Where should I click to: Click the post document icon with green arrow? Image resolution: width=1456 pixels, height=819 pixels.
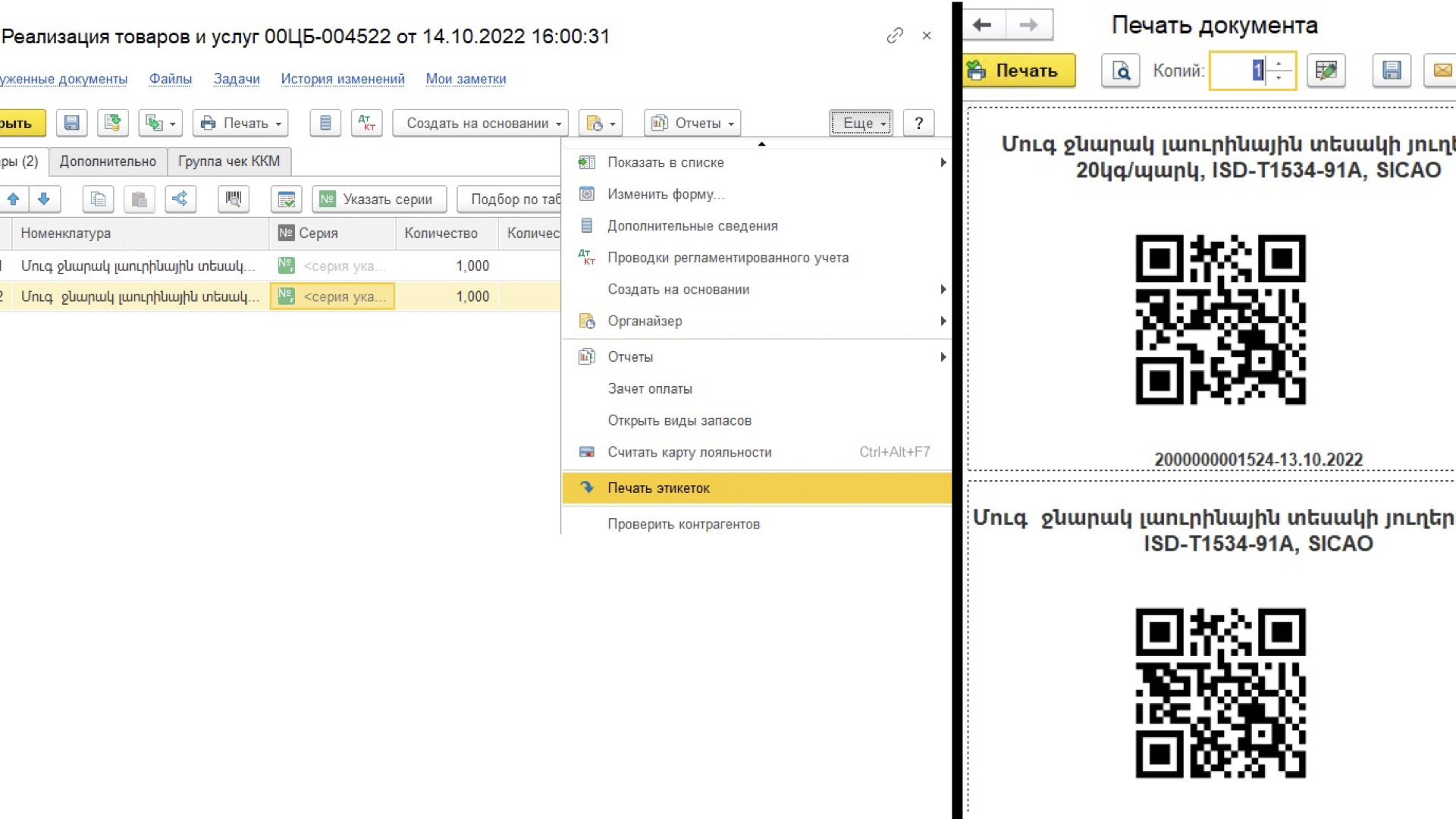click(x=113, y=123)
